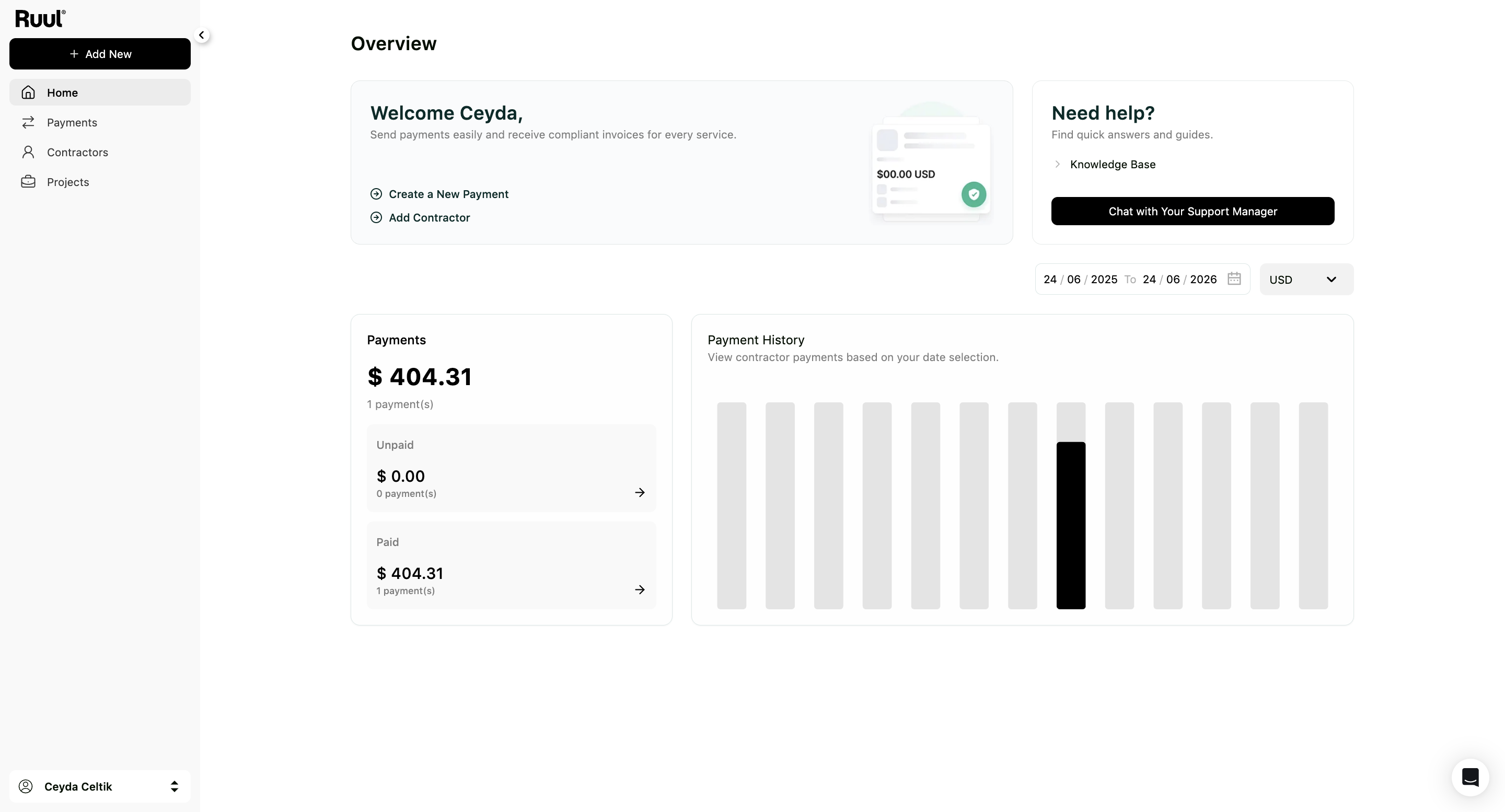Image resolution: width=1505 pixels, height=812 pixels.
Task: Click the Overview page title
Action: tap(394, 43)
